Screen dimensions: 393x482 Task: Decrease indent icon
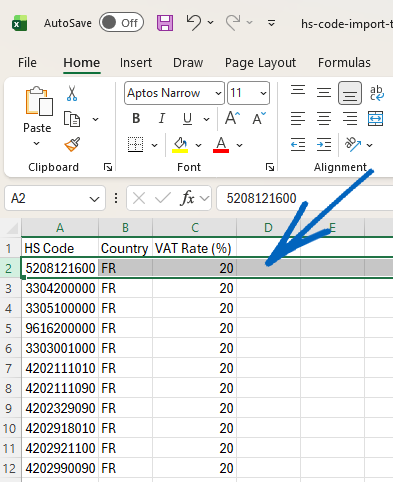pyautogui.click(x=298, y=145)
